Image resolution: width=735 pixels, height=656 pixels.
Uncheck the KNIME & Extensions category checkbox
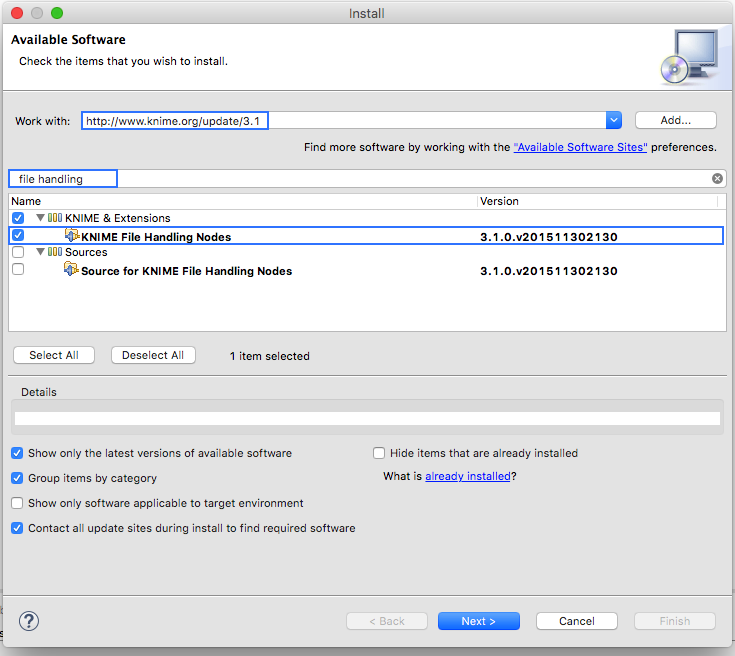pos(18,218)
